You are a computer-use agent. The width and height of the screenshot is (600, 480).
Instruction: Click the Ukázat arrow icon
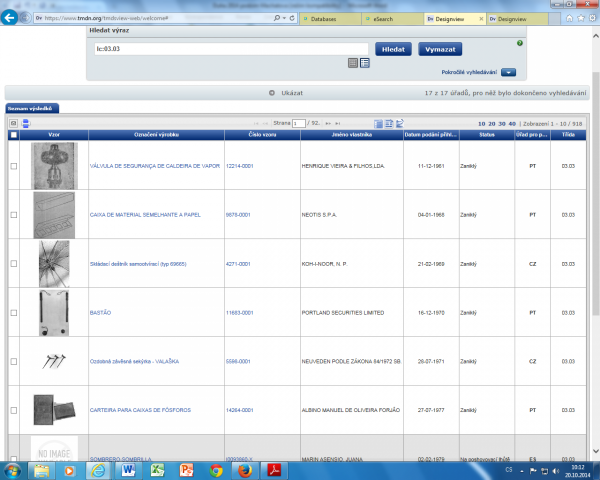(272, 92)
